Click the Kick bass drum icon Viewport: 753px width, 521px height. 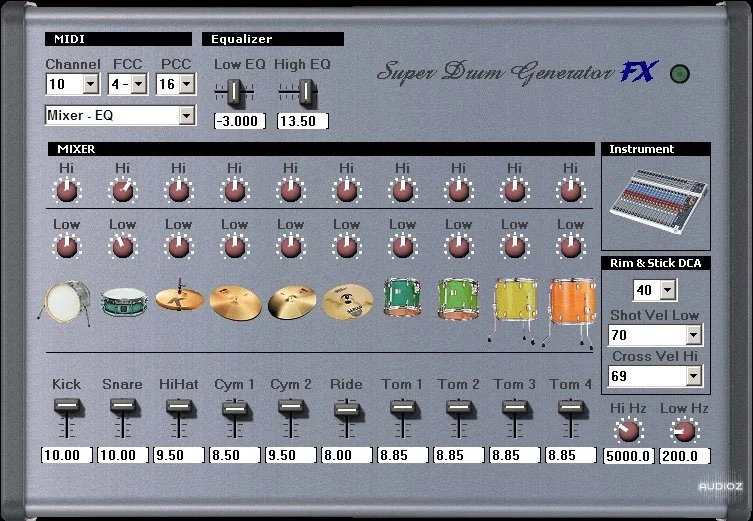pos(65,303)
